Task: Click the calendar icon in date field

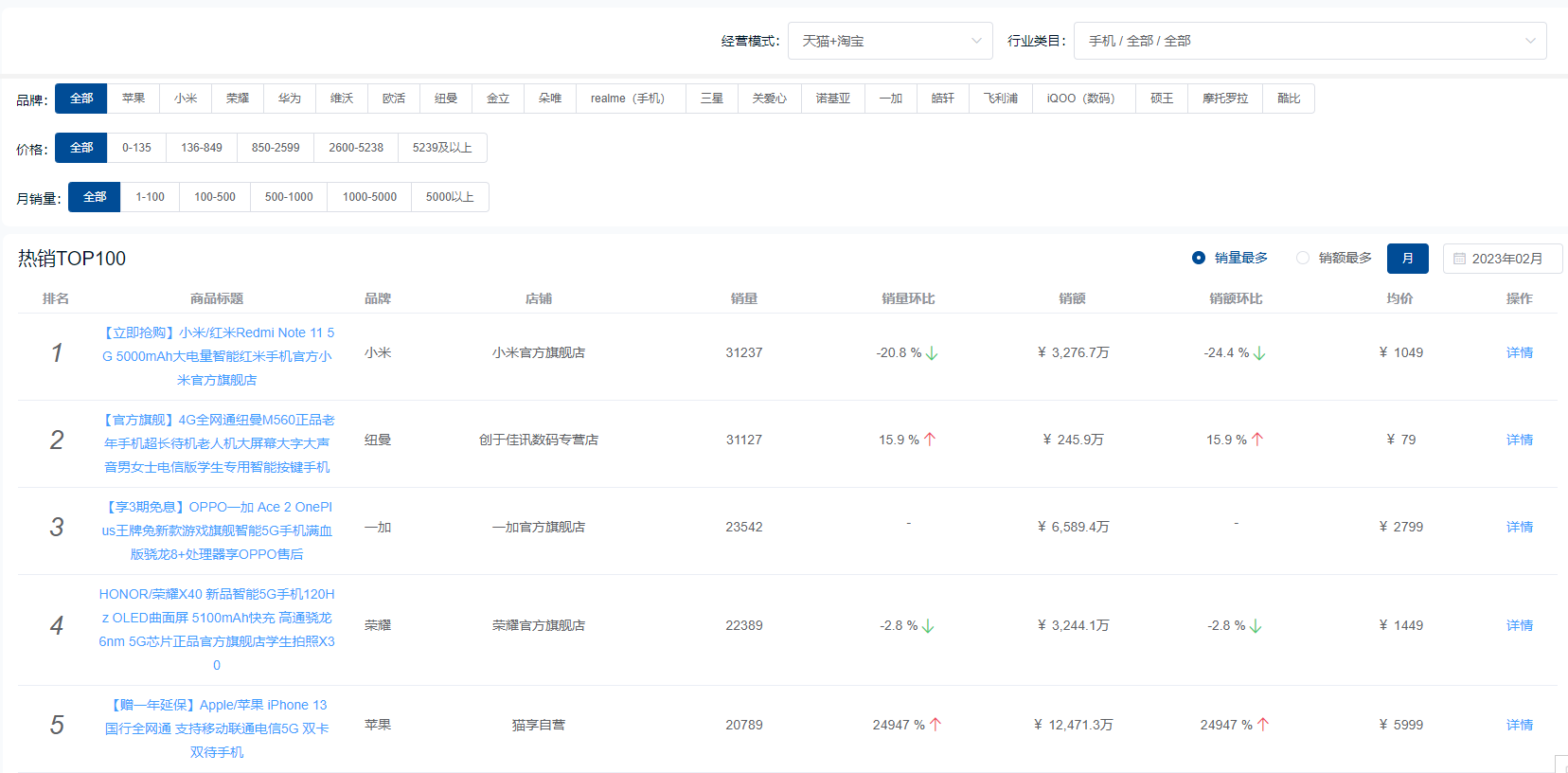Action: click(x=1459, y=259)
